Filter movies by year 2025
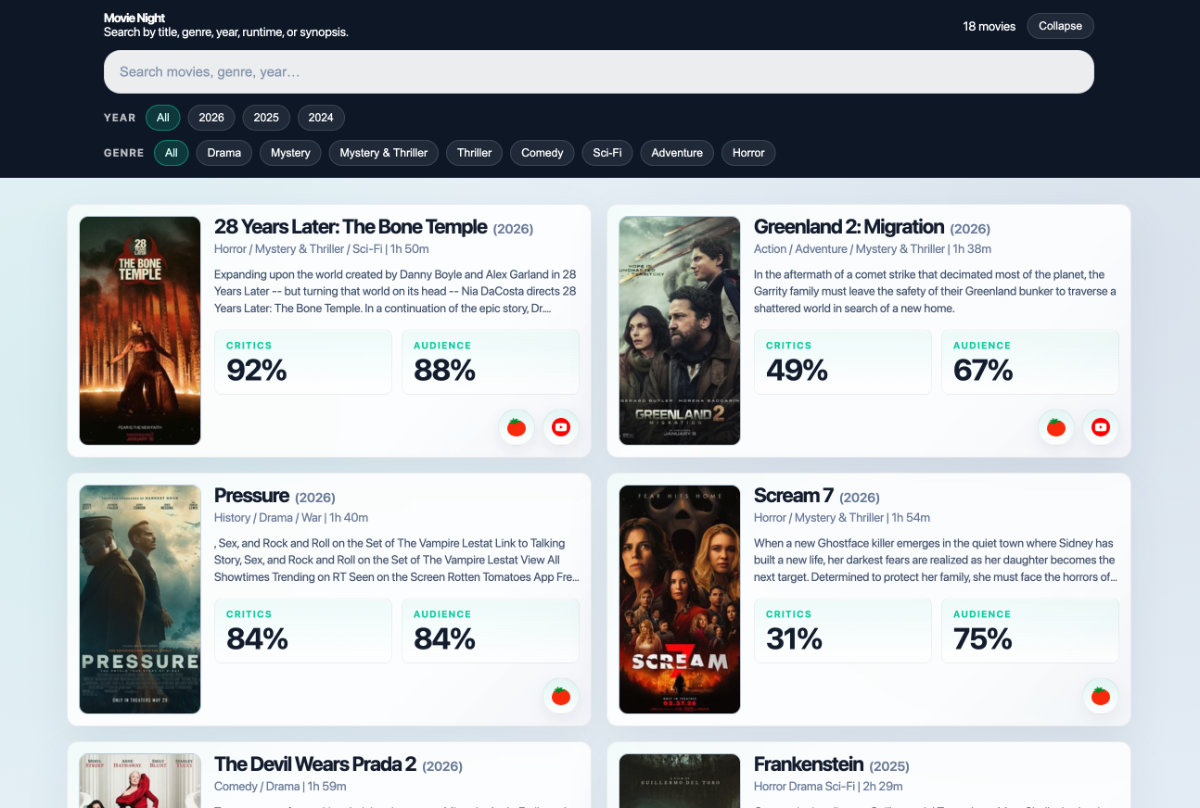1200x808 pixels. pos(266,118)
